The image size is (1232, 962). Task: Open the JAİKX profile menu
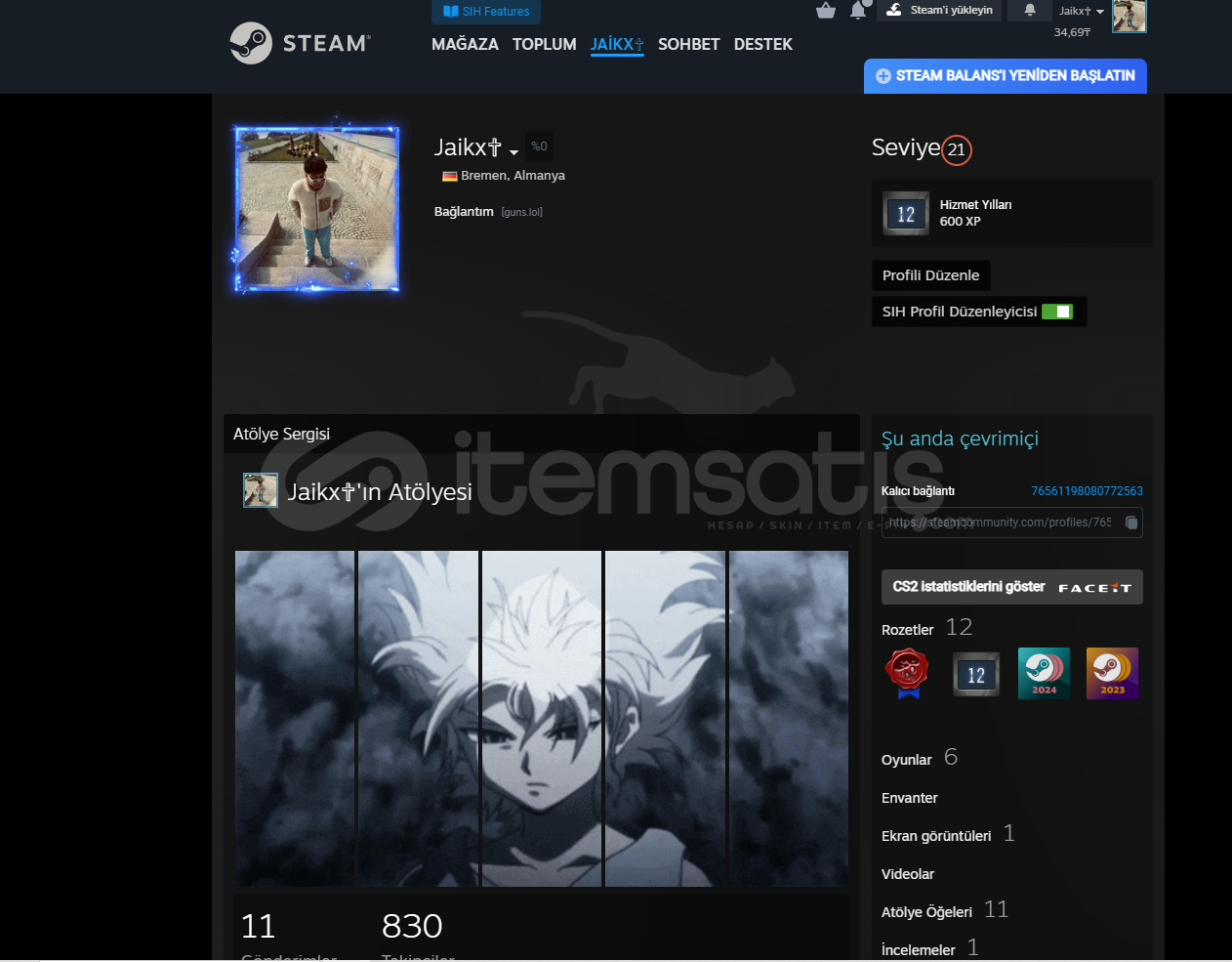617,44
